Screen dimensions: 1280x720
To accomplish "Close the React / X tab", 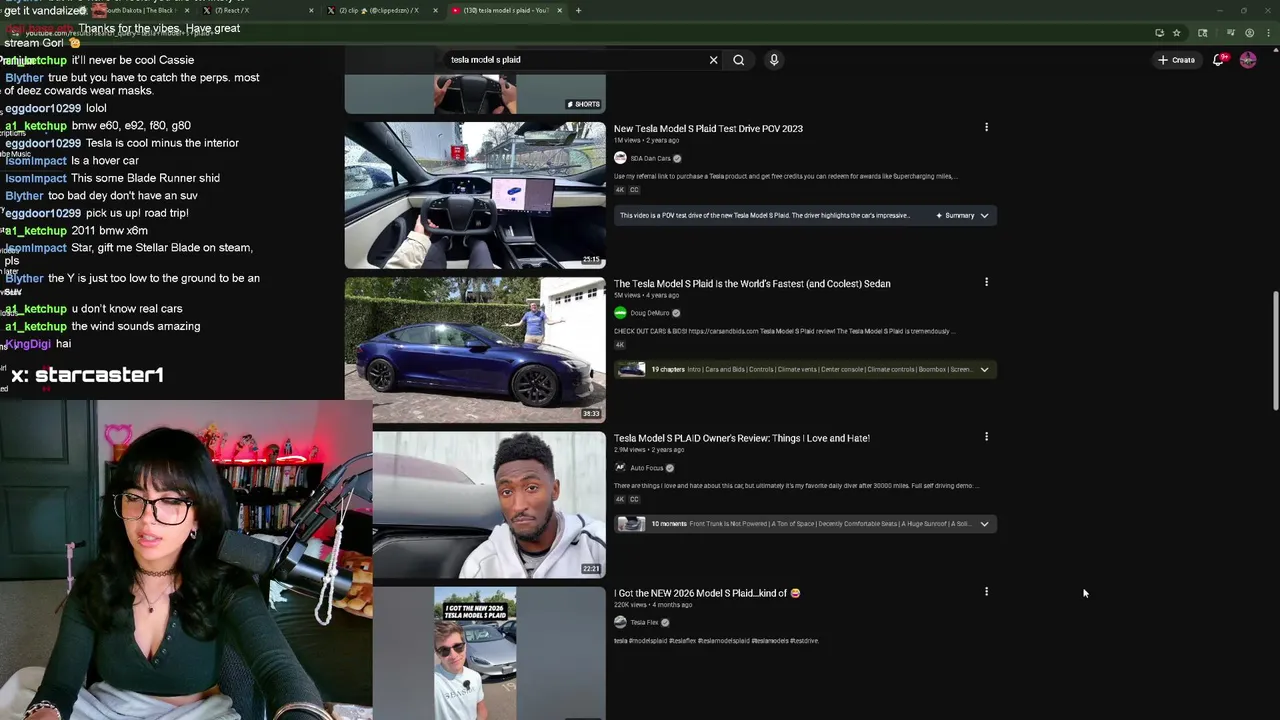I will point(311,10).
